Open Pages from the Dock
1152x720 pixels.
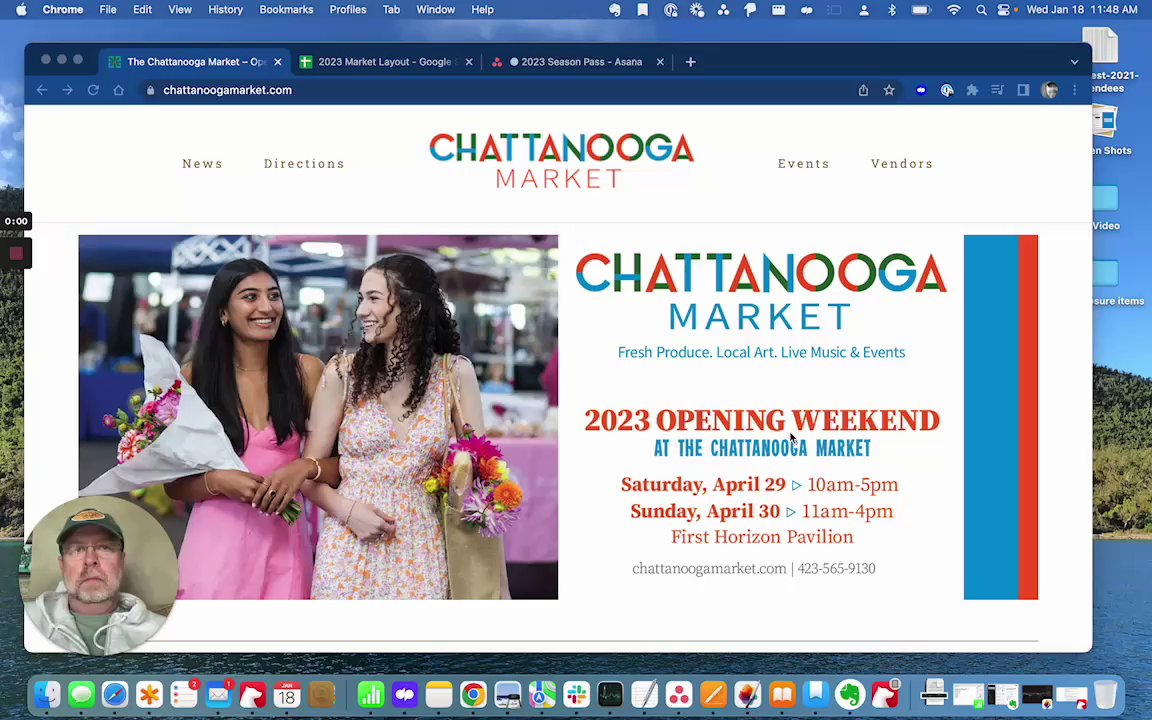pos(713,694)
